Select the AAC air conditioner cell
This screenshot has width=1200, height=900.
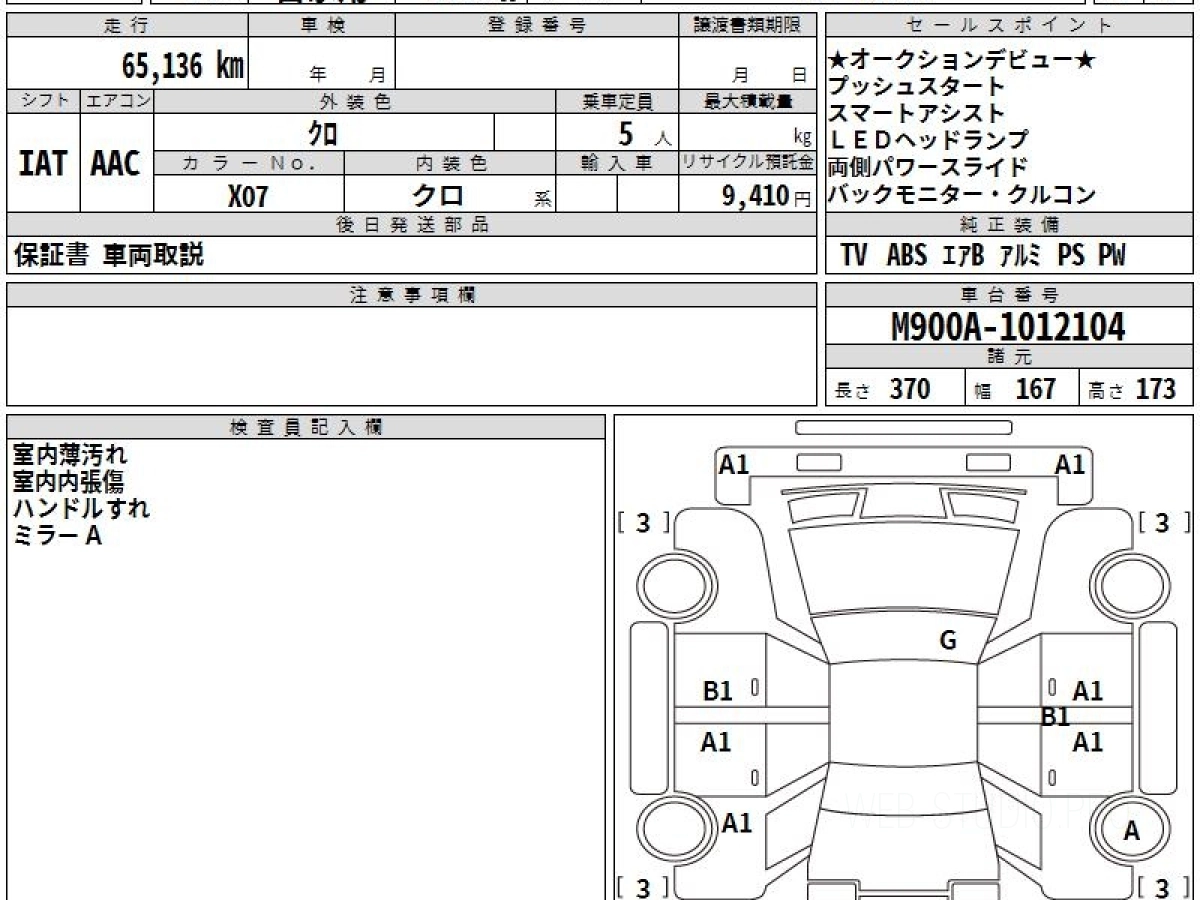pyautogui.click(x=116, y=163)
